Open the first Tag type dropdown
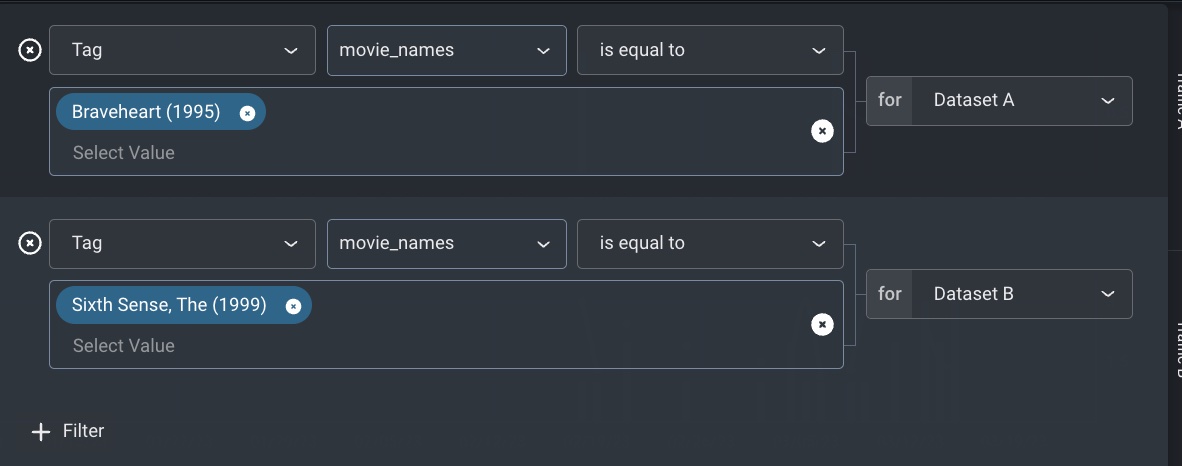Image resolution: width=1182 pixels, height=466 pixels. (x=182, y=51)
